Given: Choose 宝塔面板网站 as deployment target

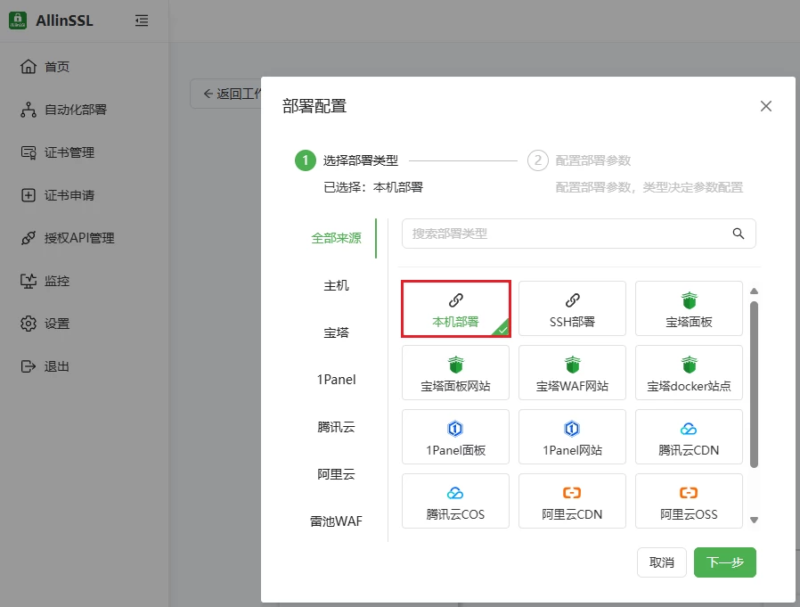Looking at the screenshot, I should pos(455,372).
